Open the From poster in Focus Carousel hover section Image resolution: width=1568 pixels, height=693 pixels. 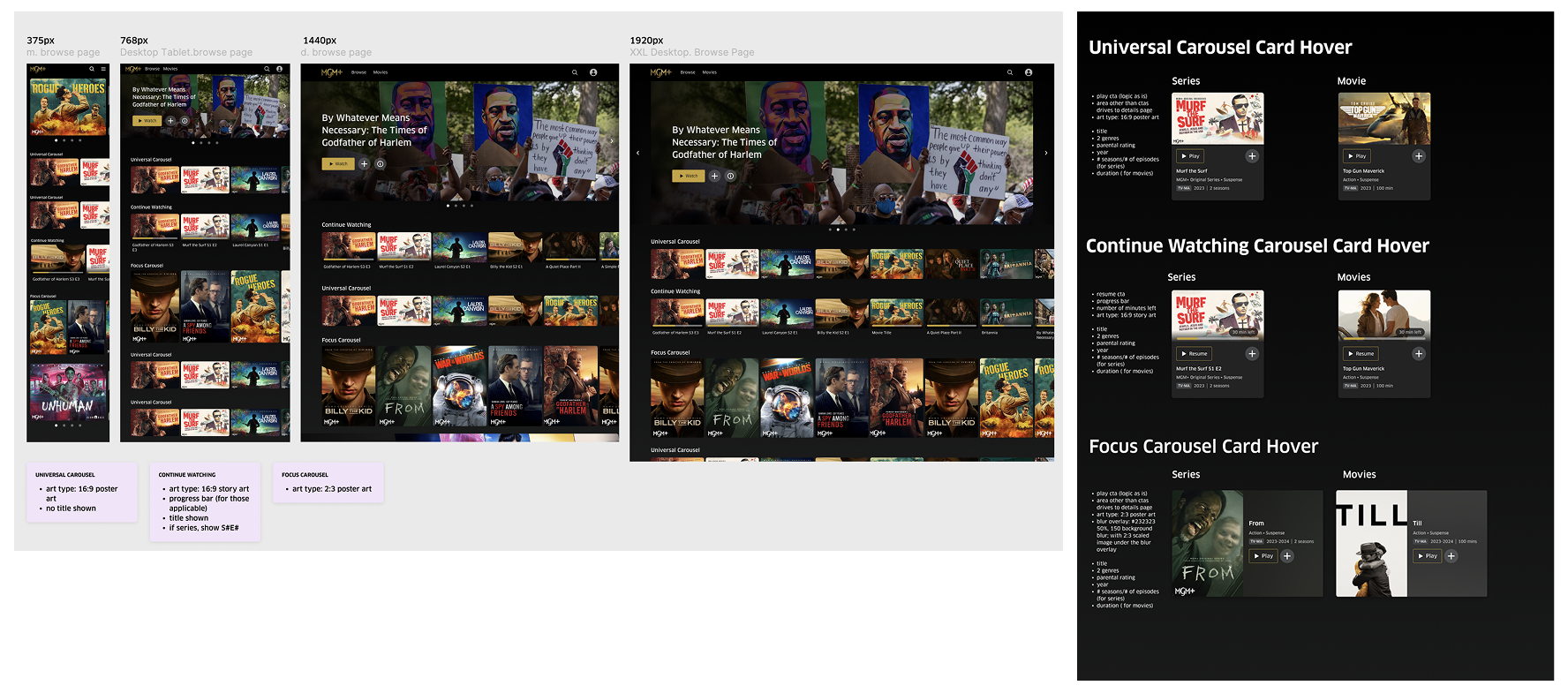tap(1208, 544)
